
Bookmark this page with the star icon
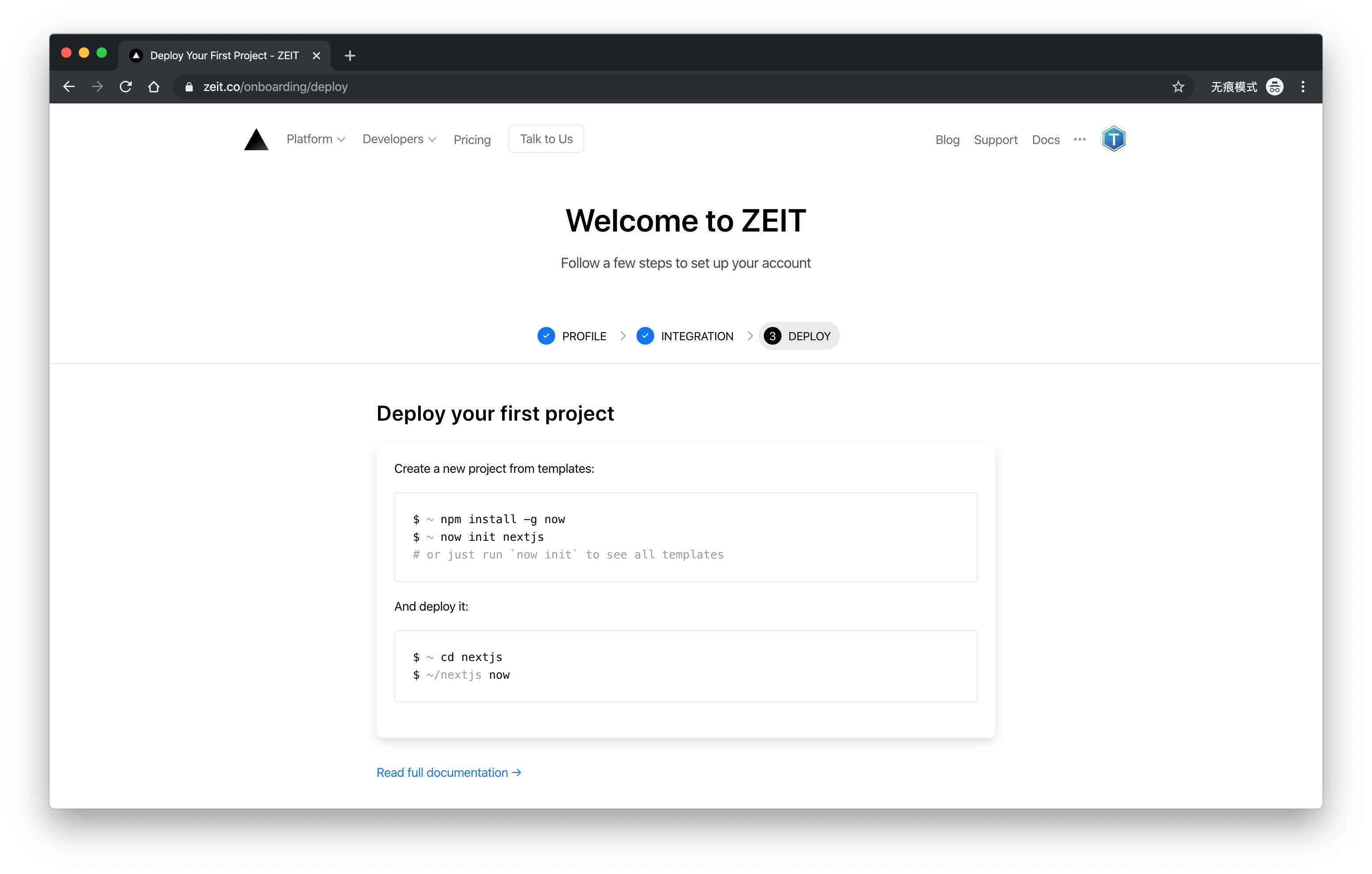1178,87
